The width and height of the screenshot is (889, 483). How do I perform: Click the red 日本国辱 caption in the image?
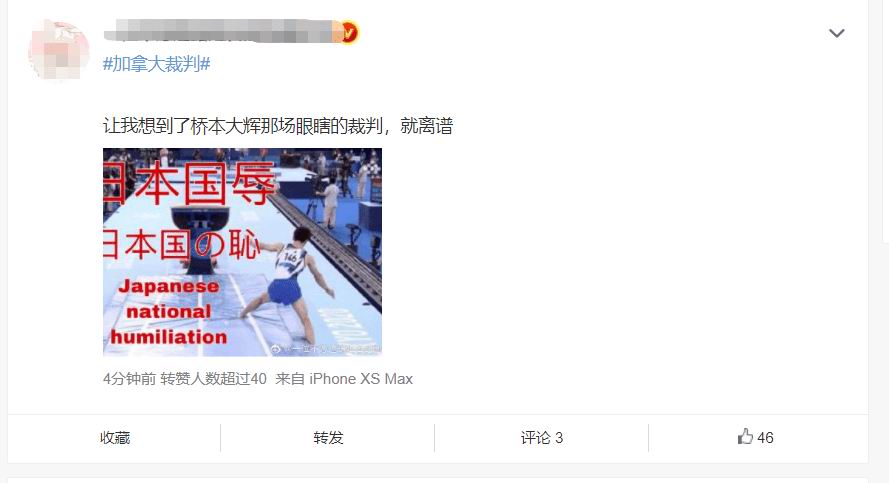click(x=189, y=183)
